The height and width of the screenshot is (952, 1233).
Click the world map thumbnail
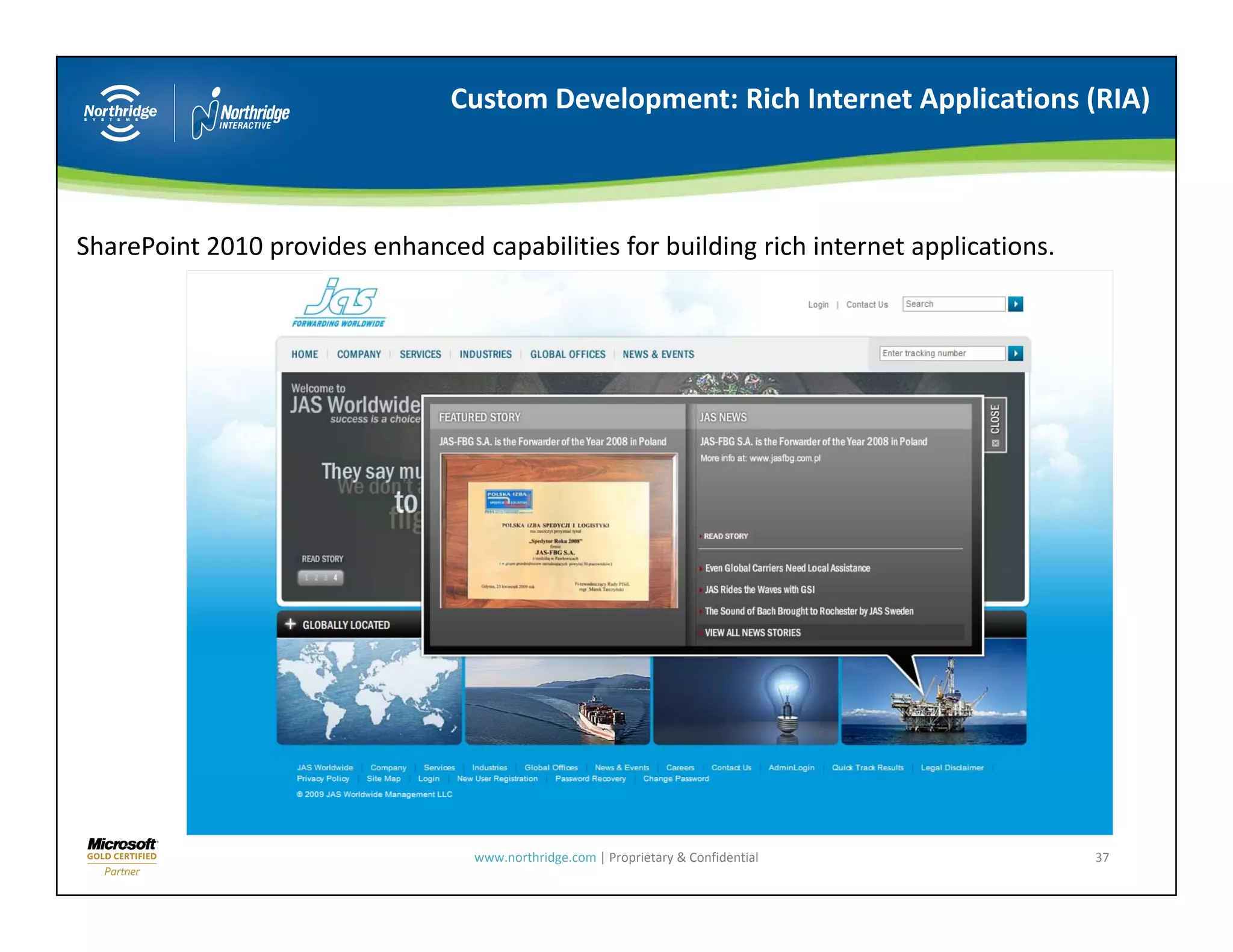(369, 692)
